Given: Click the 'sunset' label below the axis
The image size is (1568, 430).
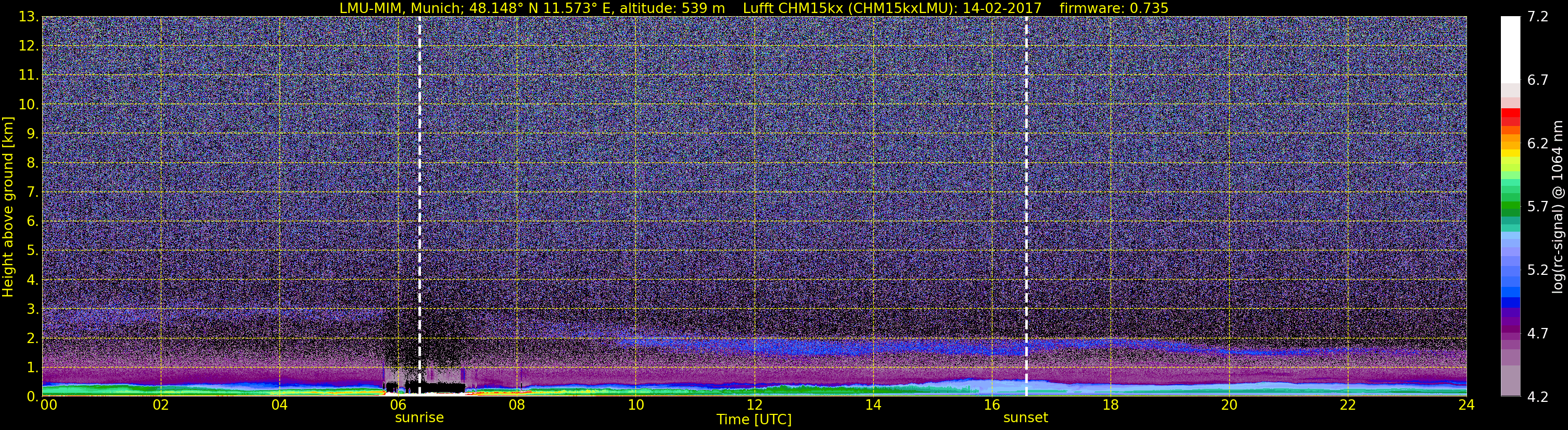Looking at the screenshot, I should (x=1026, y=418).
